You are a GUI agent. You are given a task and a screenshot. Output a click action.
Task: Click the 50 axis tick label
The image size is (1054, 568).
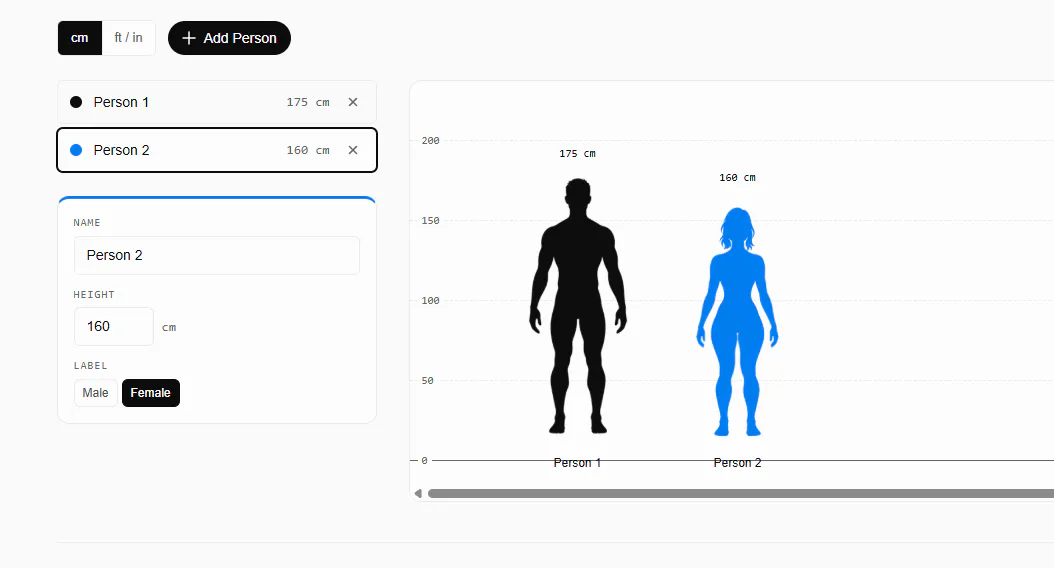point(428,380)
